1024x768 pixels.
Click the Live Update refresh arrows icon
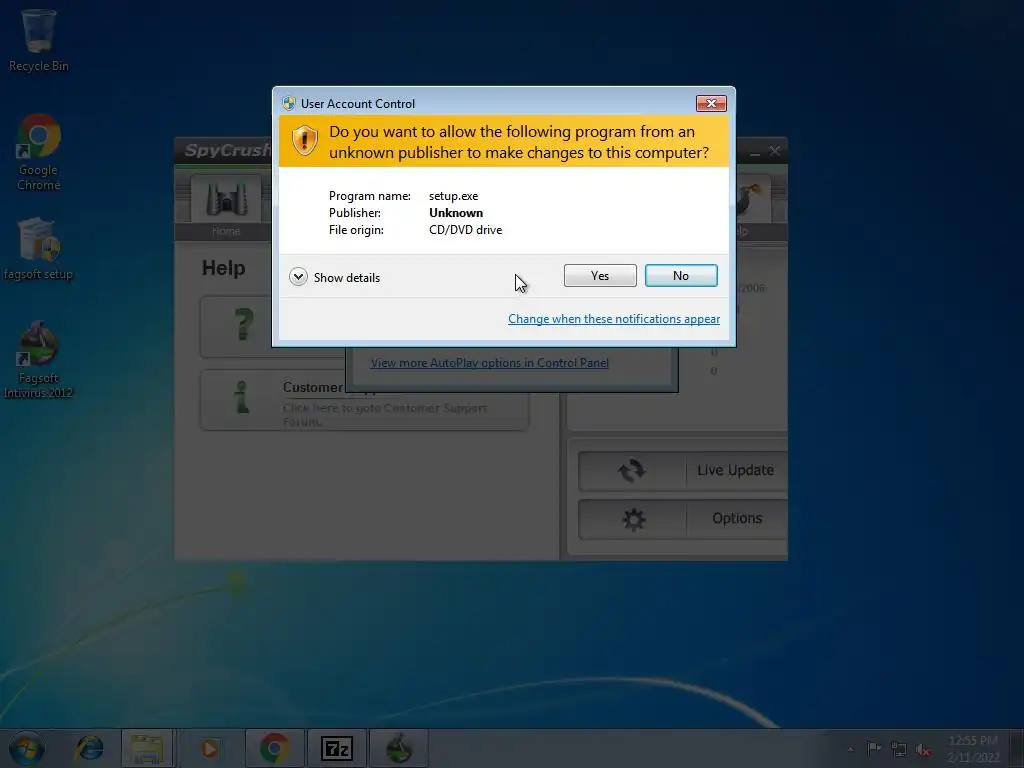coord(632,470)
